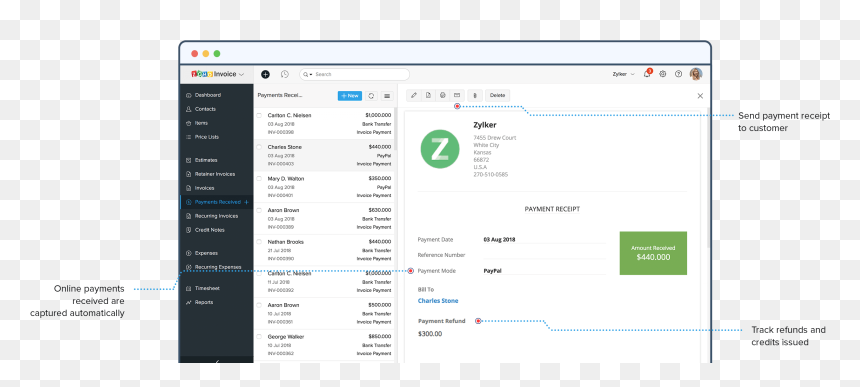Click the paperclip attachment icon

[x=474, y=95]
